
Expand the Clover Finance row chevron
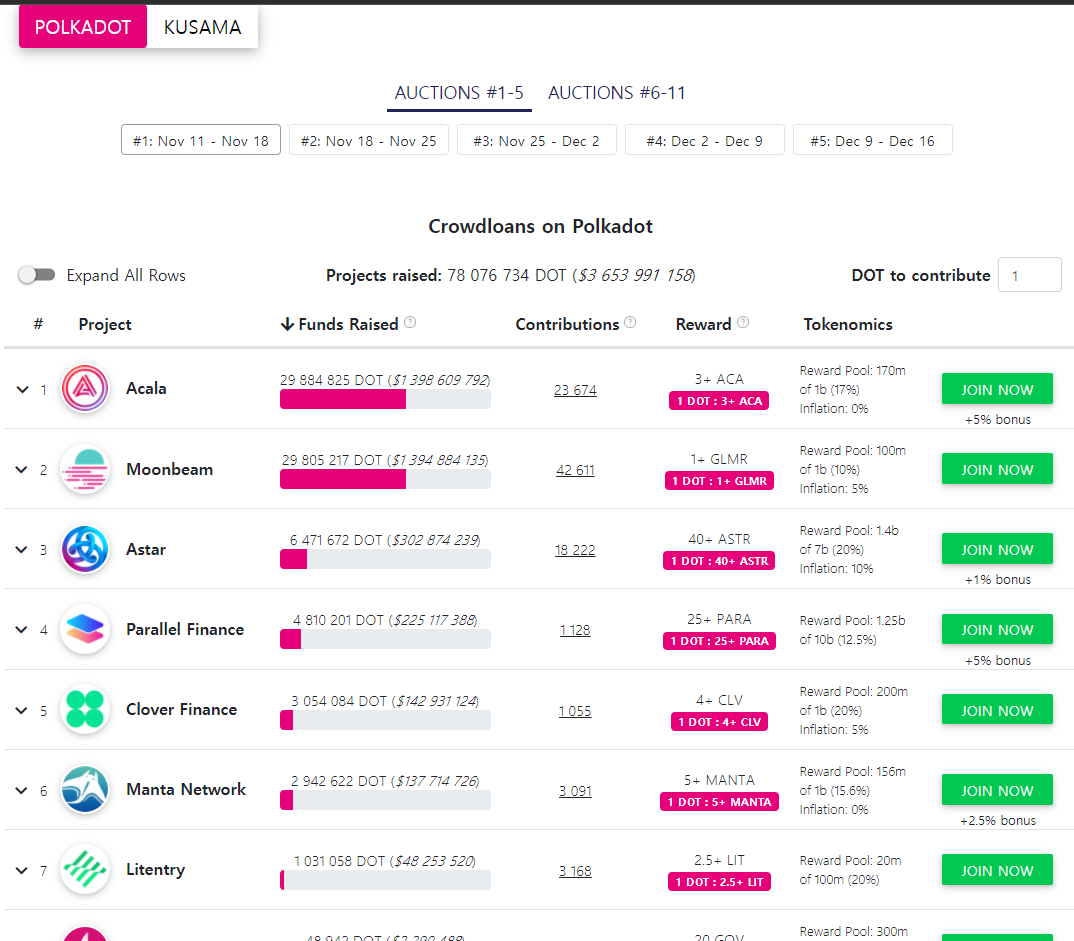click(x=23, y=711)
